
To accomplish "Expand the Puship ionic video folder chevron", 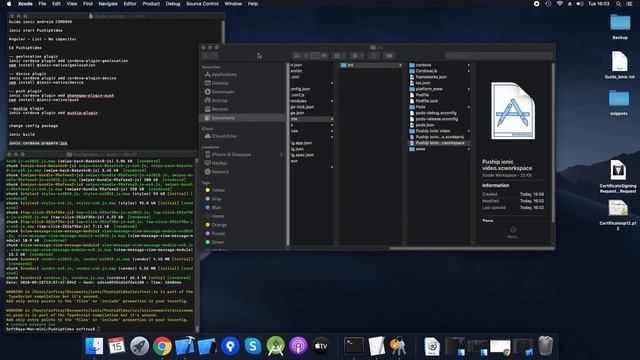I will [x=469, y=131].
